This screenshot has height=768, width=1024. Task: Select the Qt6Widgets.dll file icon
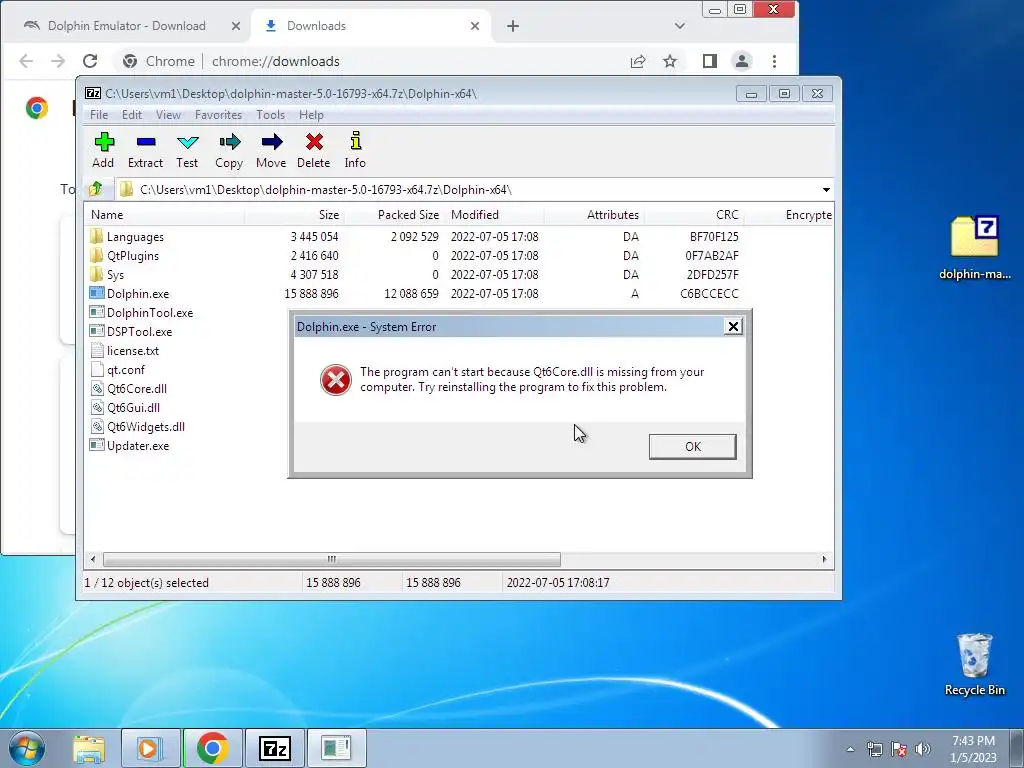click(x=97, y=426)
